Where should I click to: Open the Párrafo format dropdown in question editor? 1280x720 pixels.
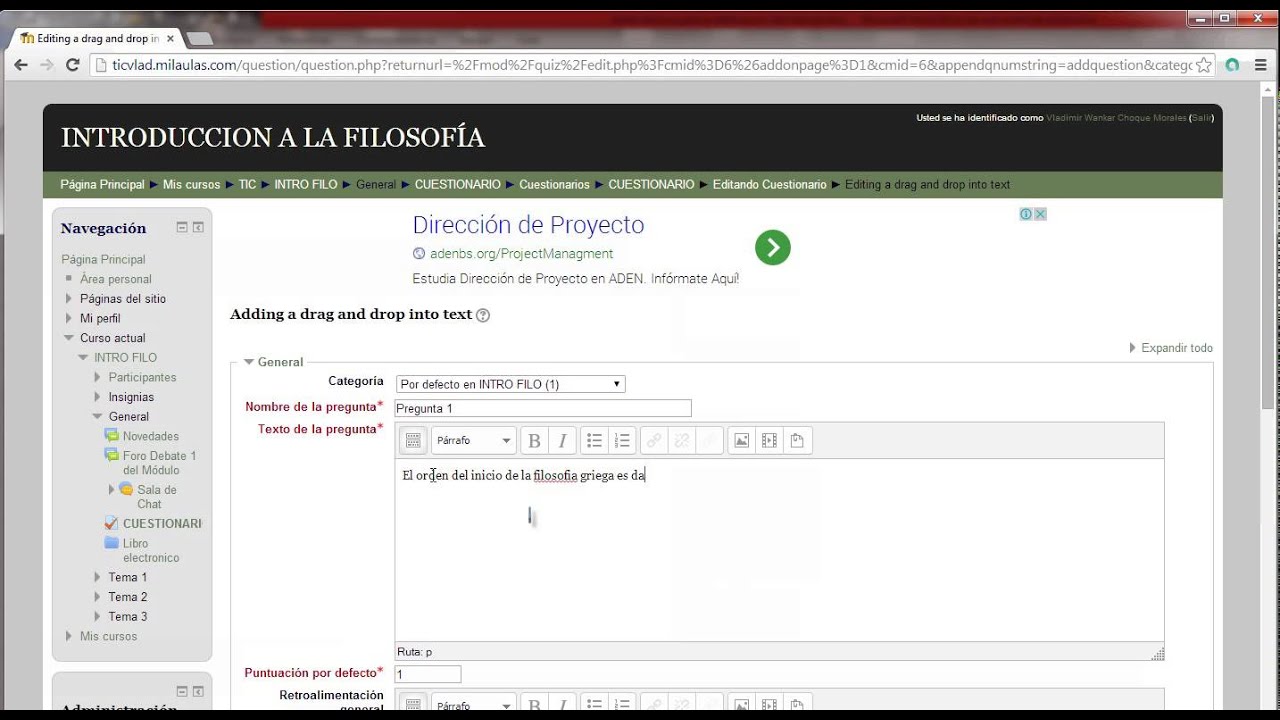(473, 440)
